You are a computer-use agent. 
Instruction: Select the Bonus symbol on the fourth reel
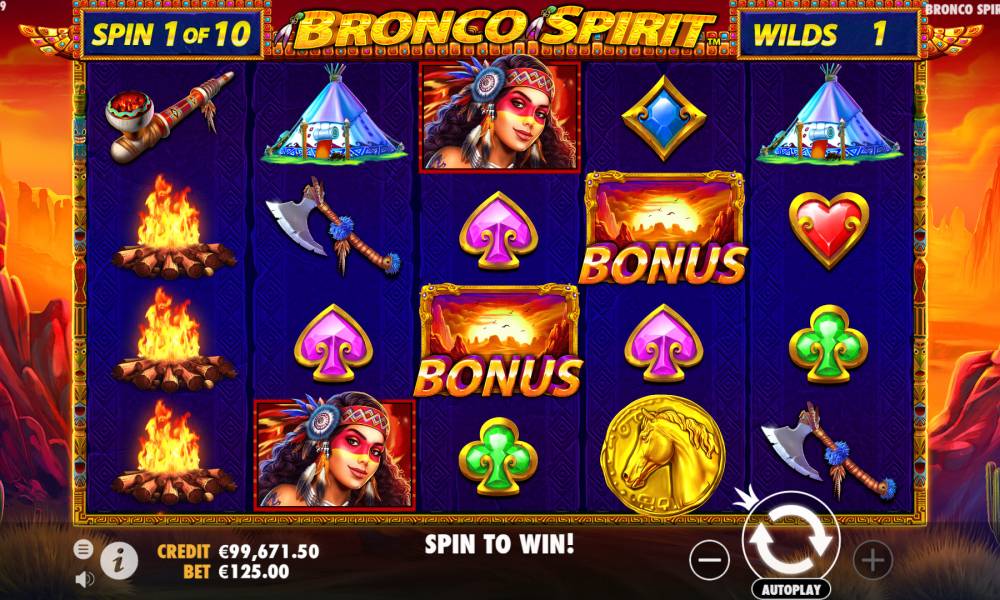[663, 228]
